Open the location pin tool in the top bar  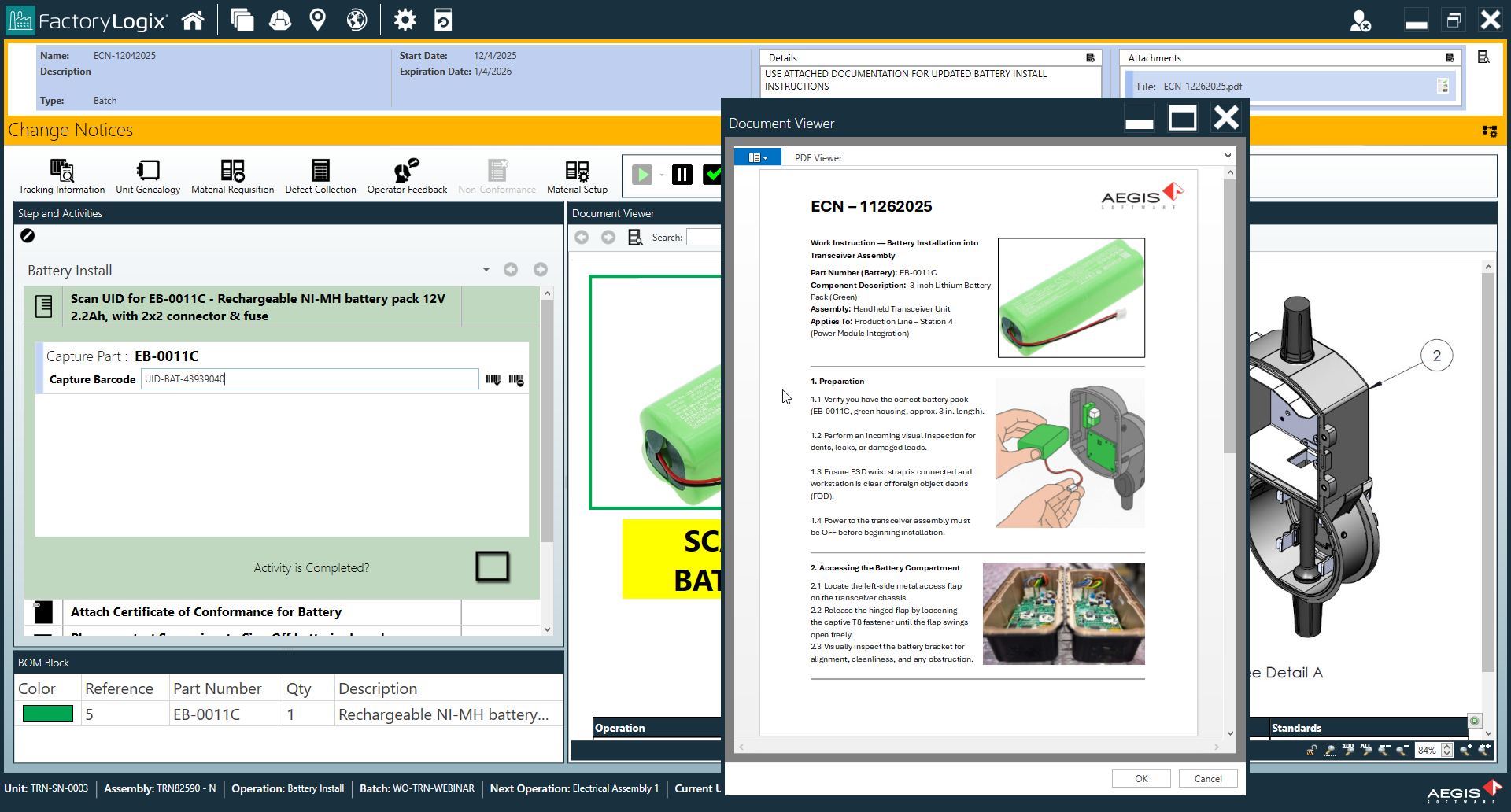318,19
